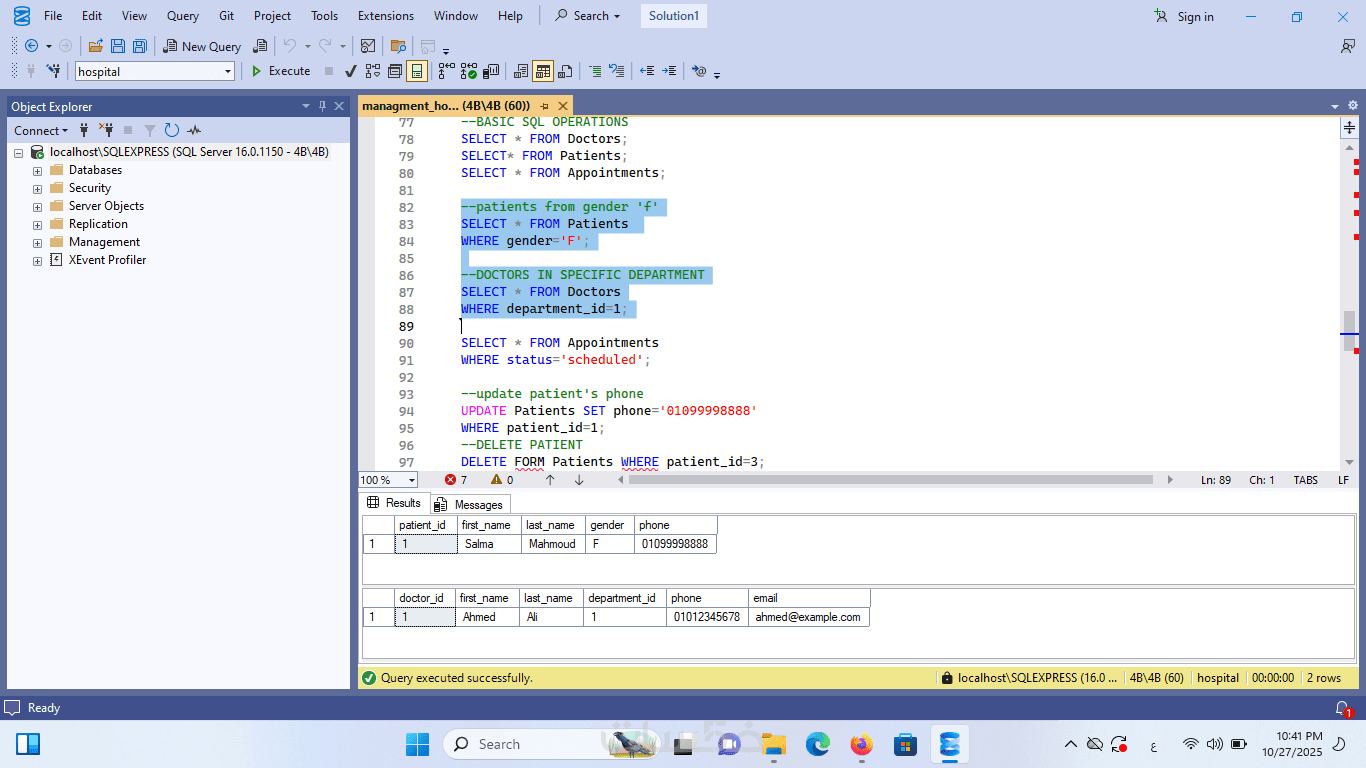The height and width of the screenshot is (768, 1366).
Task: Open the Query menu
Action: coord(183,16)
